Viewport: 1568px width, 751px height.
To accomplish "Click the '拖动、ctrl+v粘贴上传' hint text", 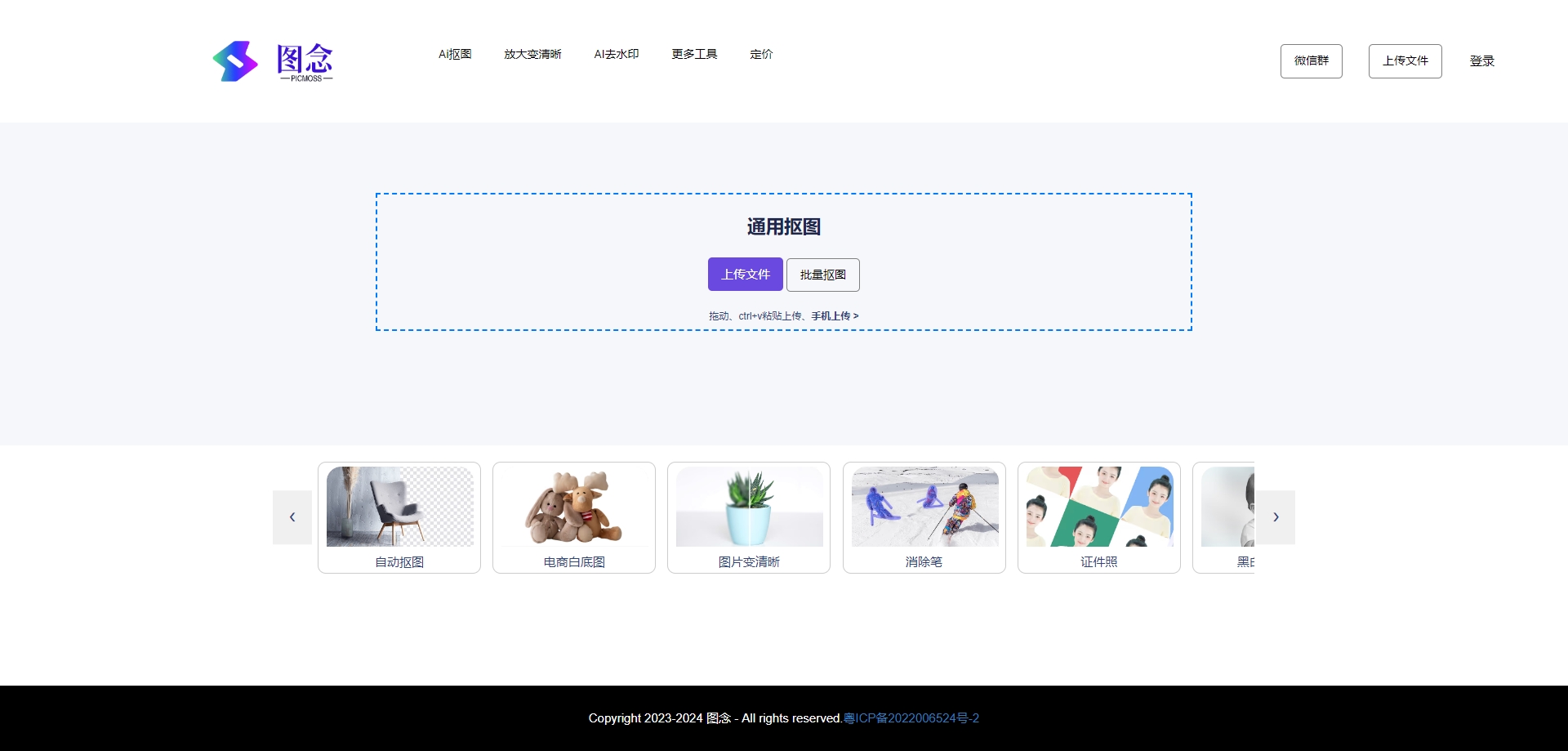I will 755,316.
